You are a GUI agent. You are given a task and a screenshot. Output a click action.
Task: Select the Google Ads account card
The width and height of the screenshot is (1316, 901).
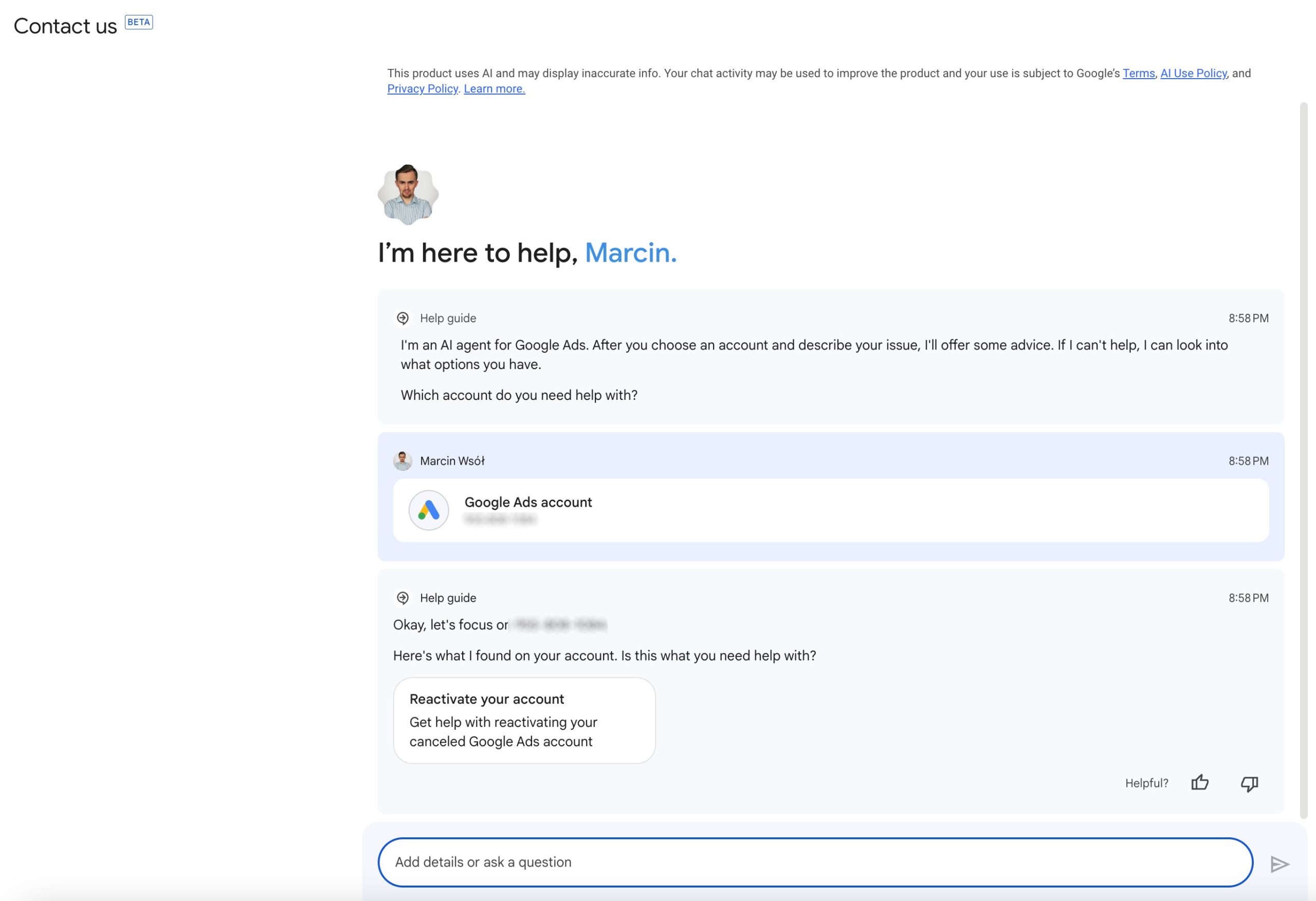(x=830, y=510)
